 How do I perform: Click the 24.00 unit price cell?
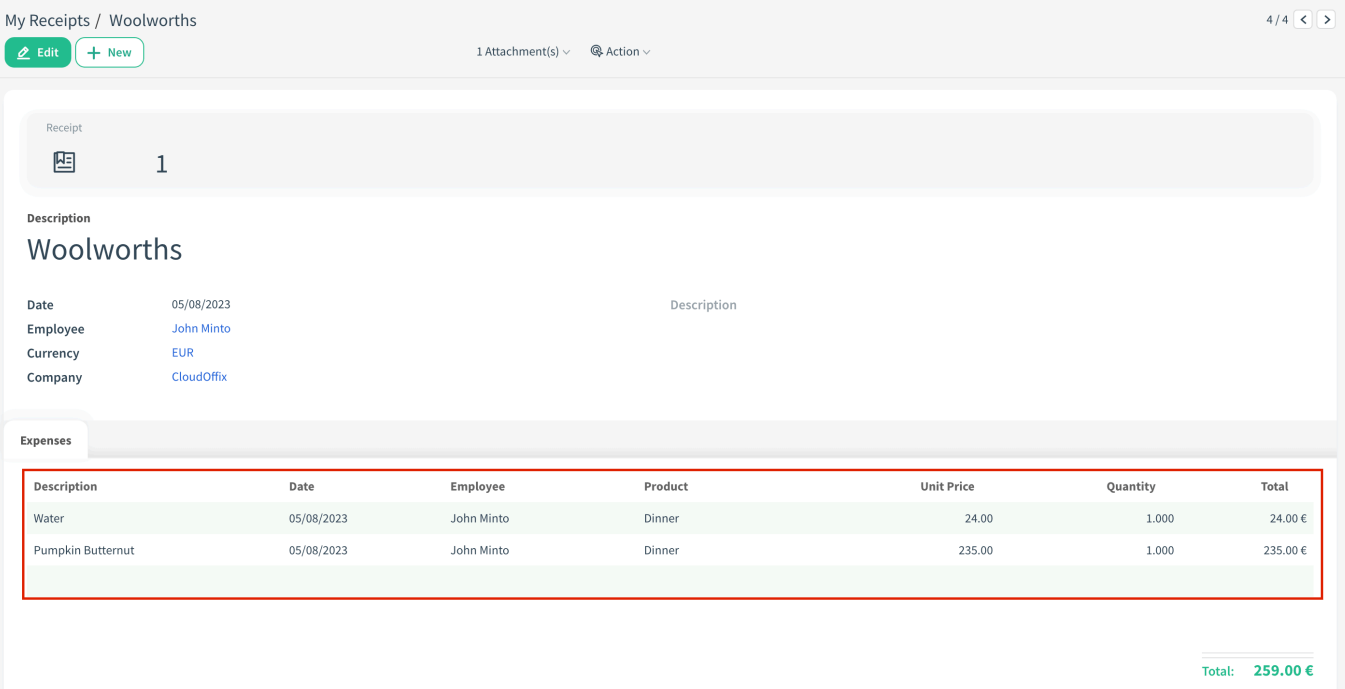(x=978, y=518)
